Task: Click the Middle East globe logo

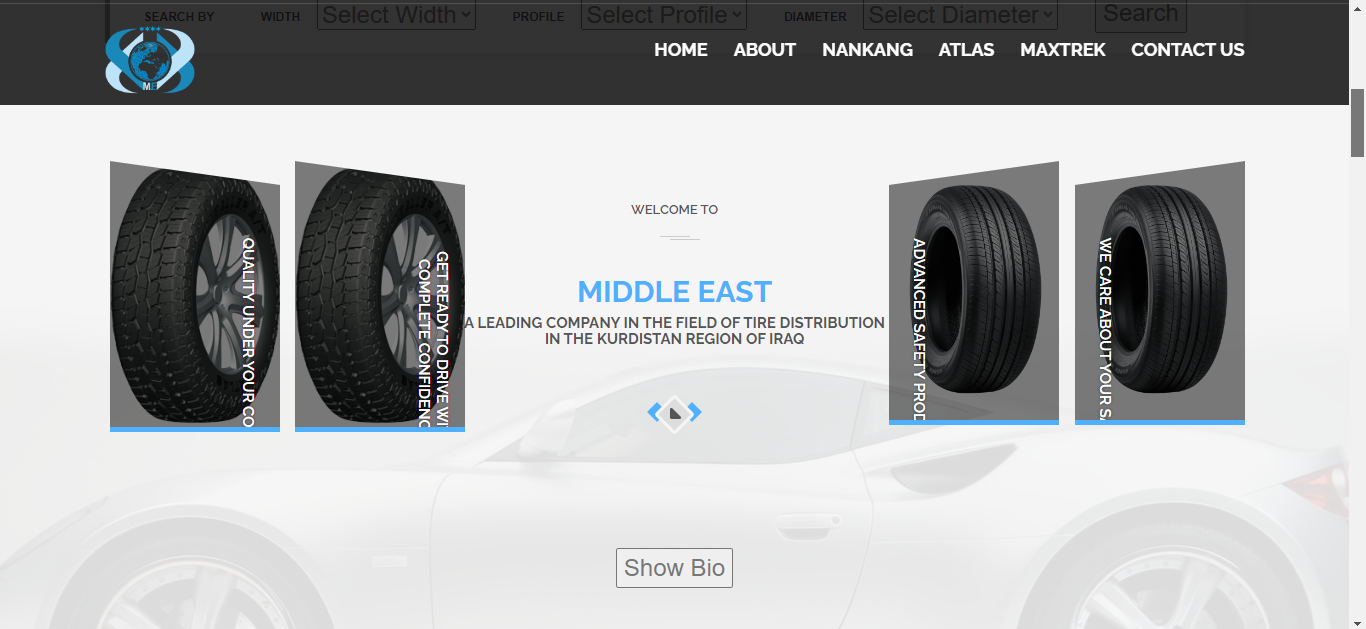Action: click(x=150, y=60)
